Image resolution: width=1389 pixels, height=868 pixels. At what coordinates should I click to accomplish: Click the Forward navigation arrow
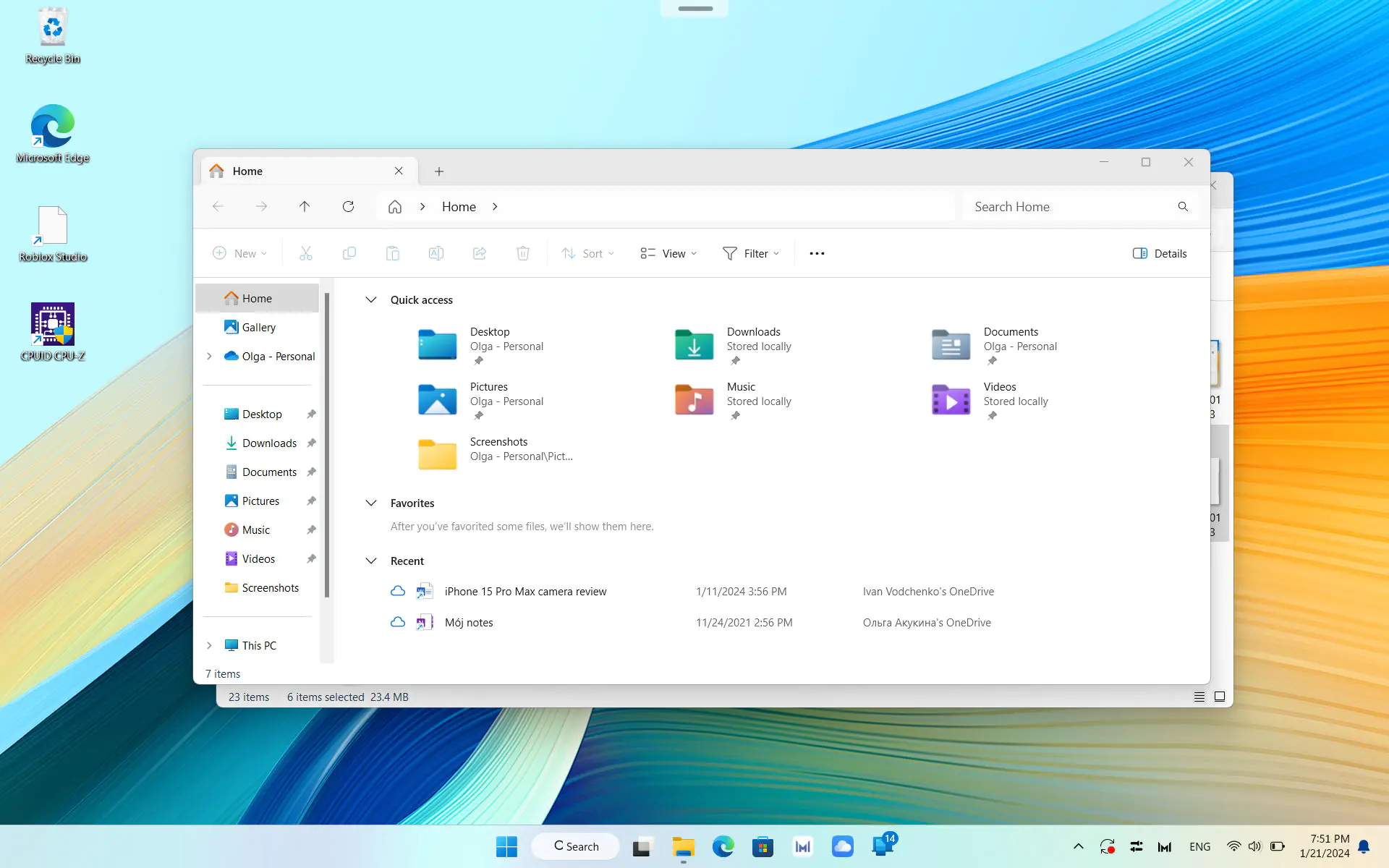261,207
